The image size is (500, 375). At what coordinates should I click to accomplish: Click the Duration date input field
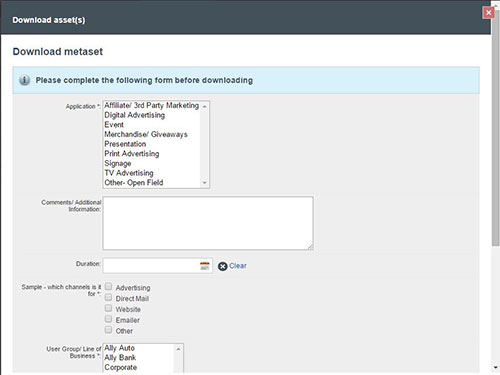(x=157, y=266)
